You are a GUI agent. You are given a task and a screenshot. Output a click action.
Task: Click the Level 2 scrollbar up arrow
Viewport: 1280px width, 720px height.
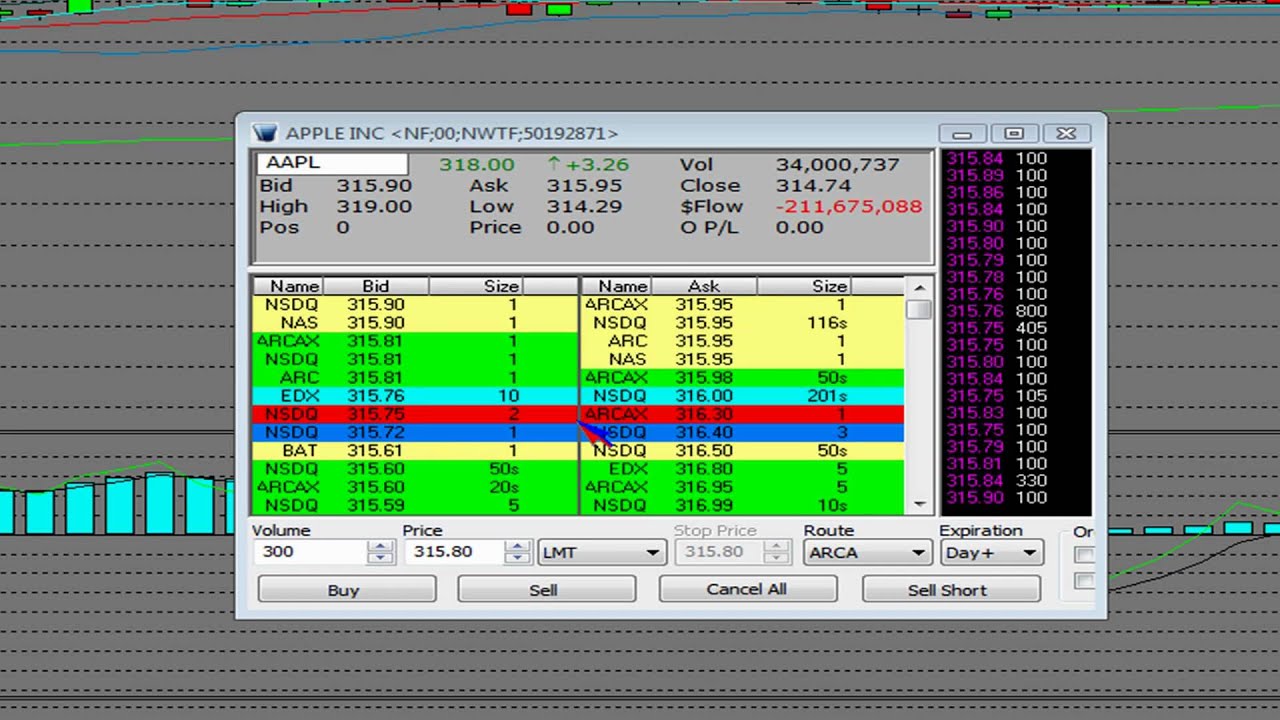click(x=919, y=288)
